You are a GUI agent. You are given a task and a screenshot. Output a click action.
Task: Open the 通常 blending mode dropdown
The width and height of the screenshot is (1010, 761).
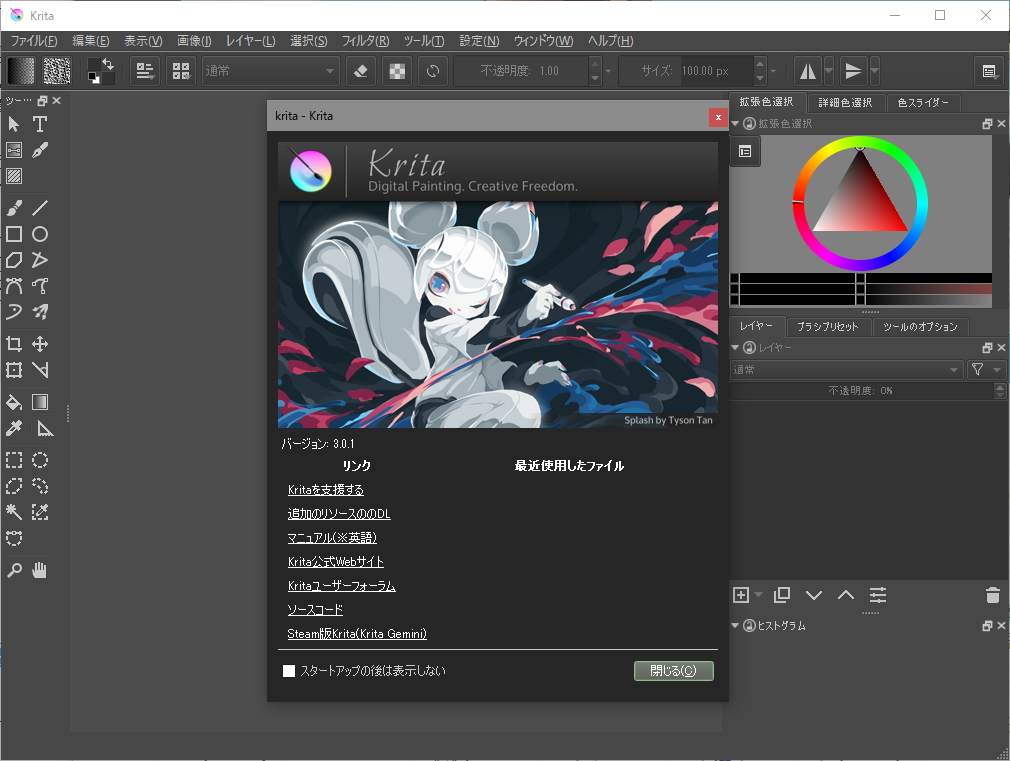(x=270, y=70)
